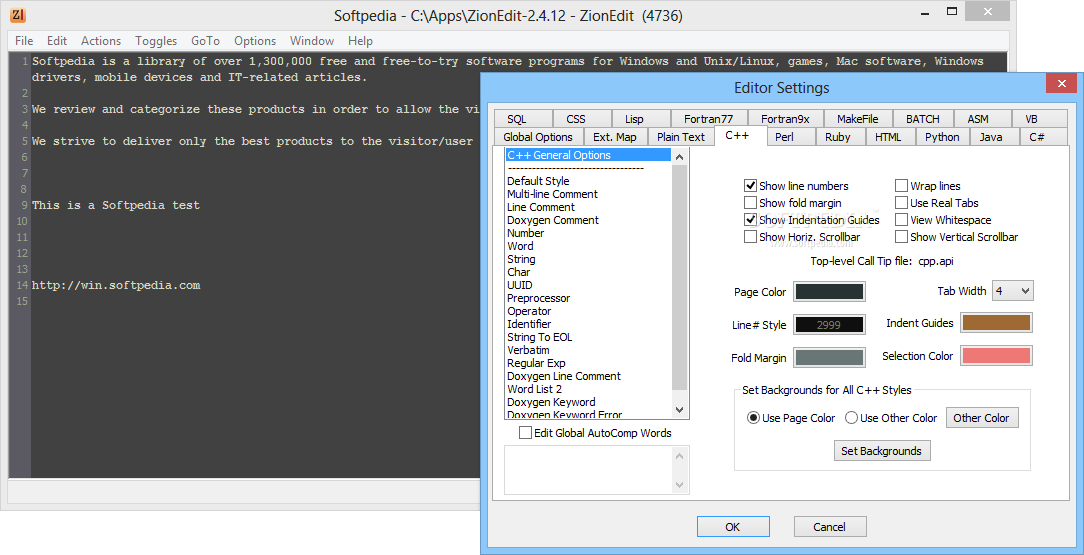Click the Fold Margin color swatch

click(829, 357)
